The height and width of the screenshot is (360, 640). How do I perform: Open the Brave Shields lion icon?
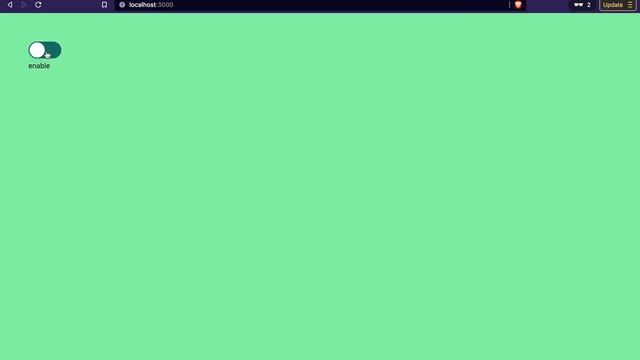[518, 5]
